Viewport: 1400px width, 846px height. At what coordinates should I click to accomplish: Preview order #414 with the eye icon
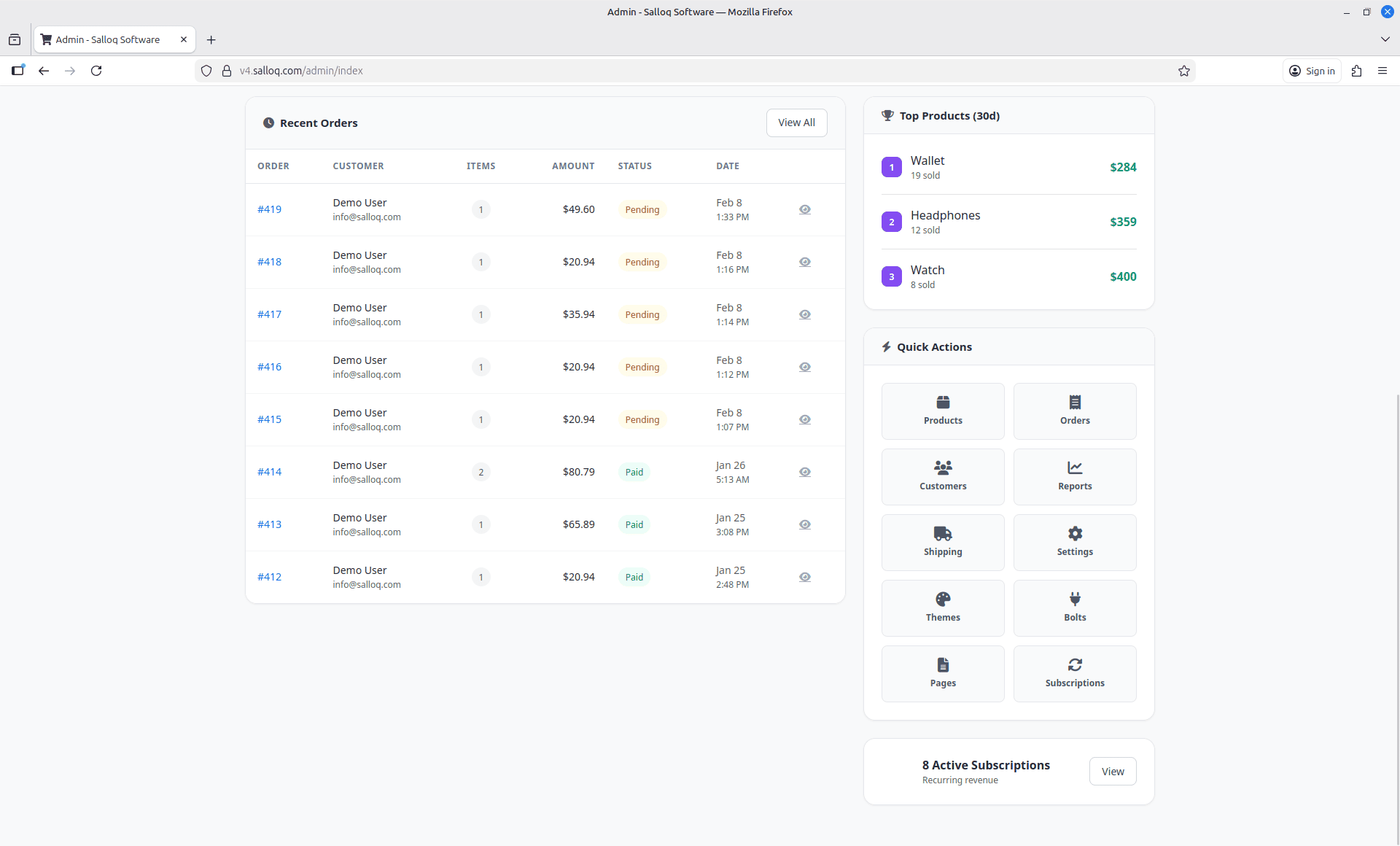tap(805, 472)
